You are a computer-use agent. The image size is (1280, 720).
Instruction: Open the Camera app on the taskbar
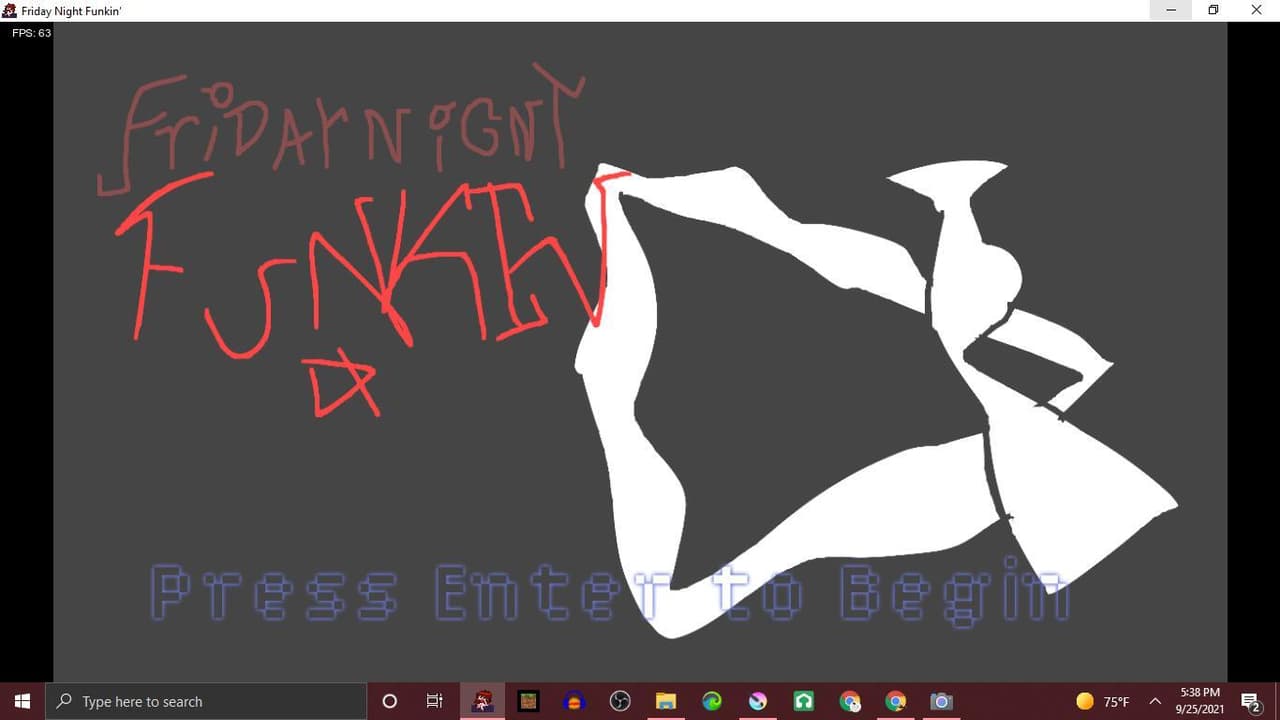[941, 701]
